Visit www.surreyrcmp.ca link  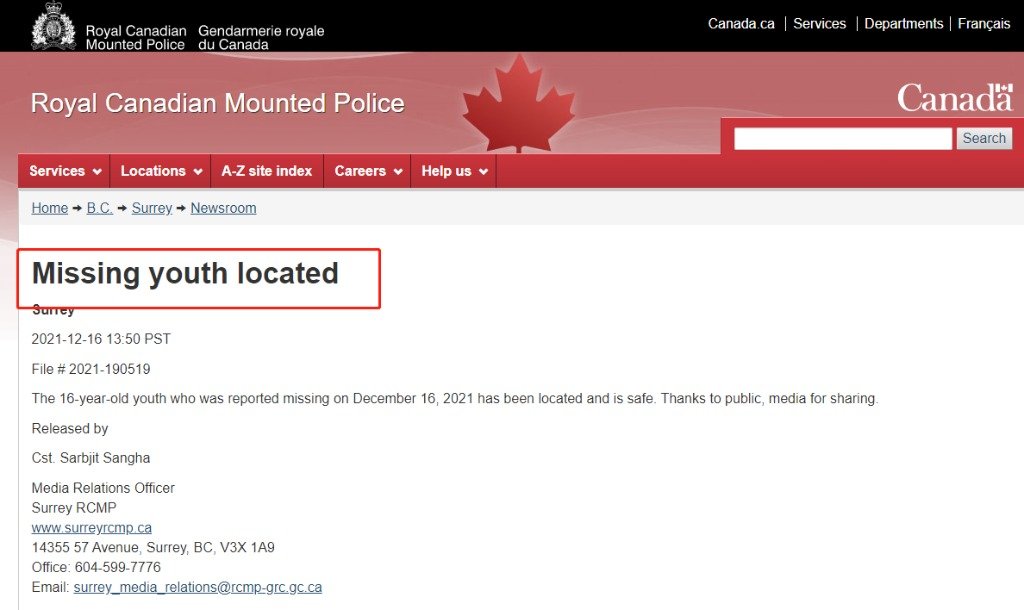pos(91,528)
